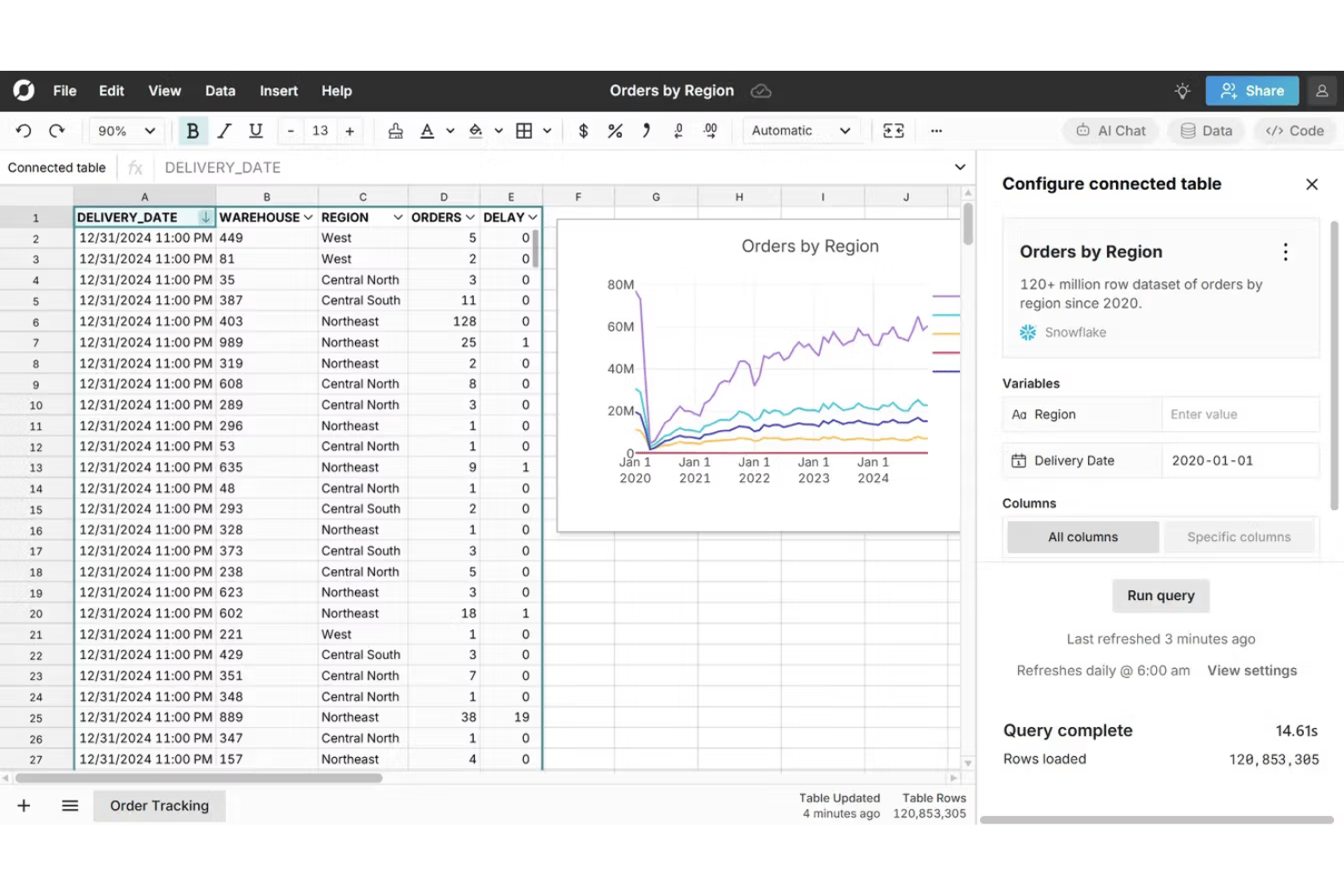Decrease decimal places
The image size is (1344, 896).
click(678, 131)
